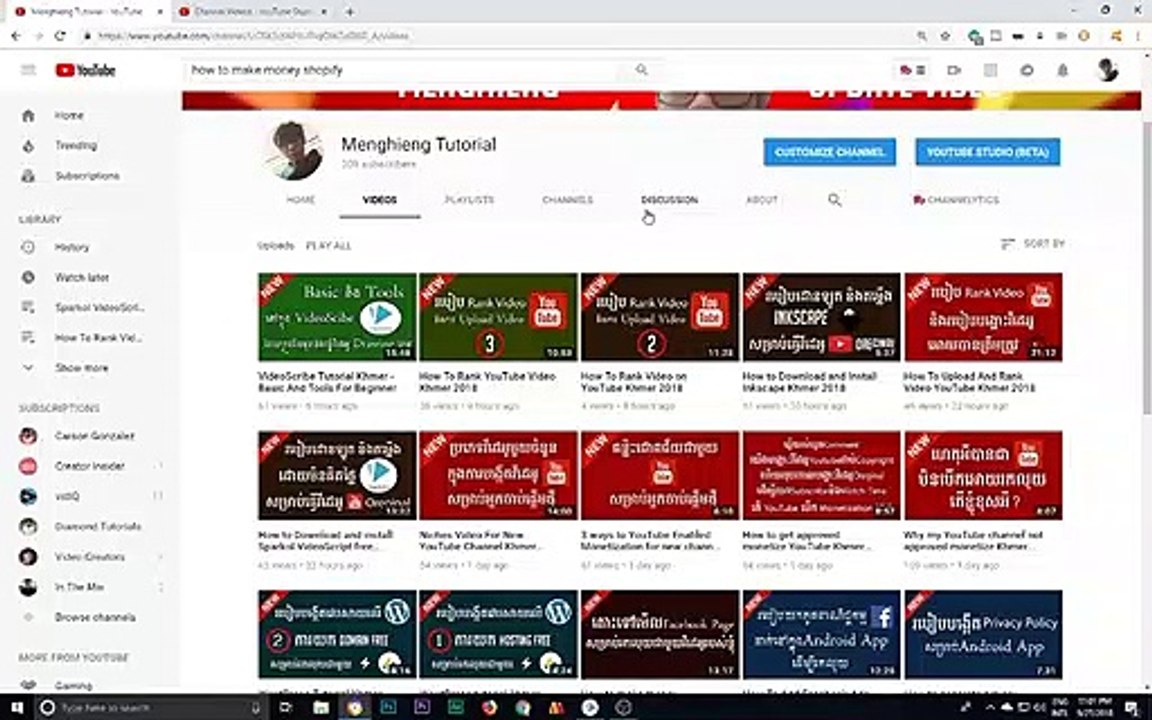Viewport: 1152px width, 720px height.
Task: Open Why my YouTube channel not approved thumbnail
Action: pos(983,475)
